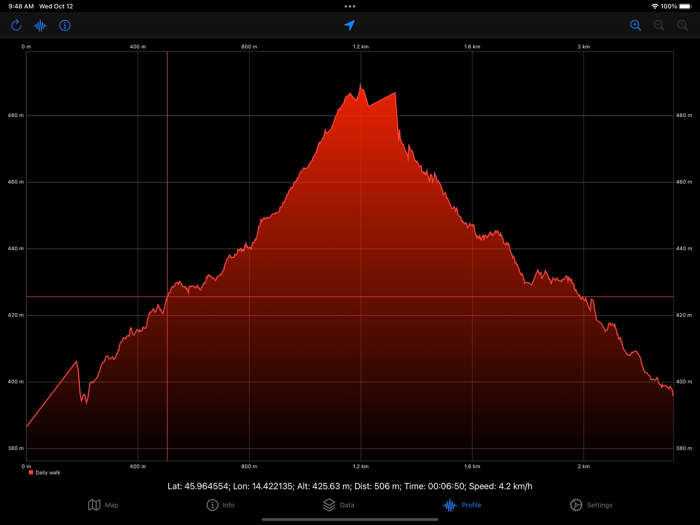Tap the waveform profile icon in top toolbar
The width and height of the screenshot is (700, 525).
tap(40, 25)
